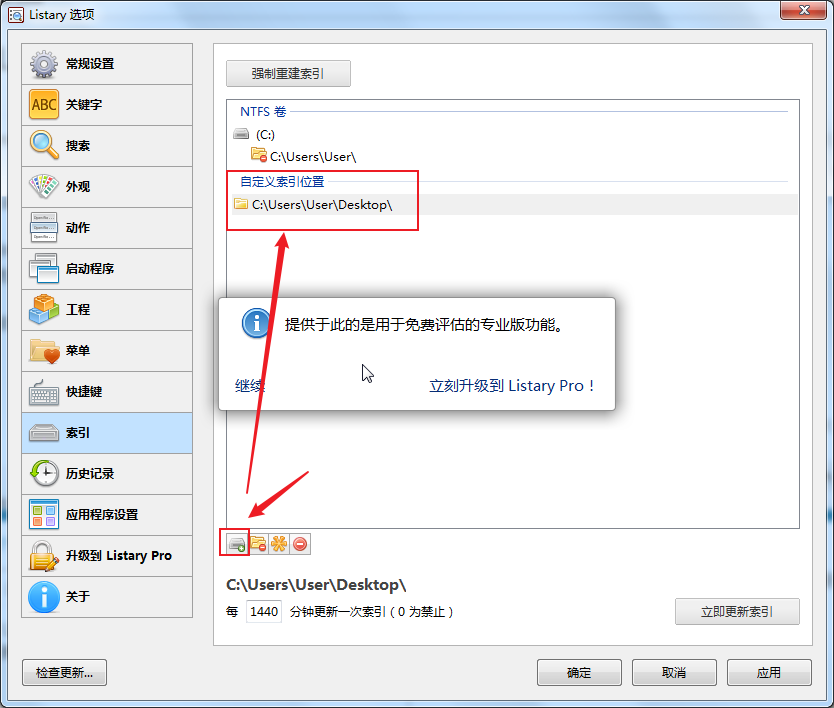Click the 立即更新索引 button
This screenshot has width=834, height=708.
[x=737, y=612]
